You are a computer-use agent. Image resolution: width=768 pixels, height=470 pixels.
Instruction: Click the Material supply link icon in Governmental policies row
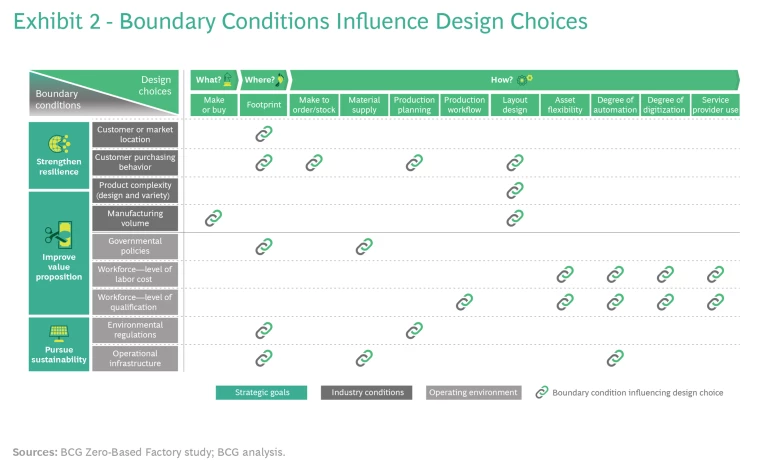[364, 246]
